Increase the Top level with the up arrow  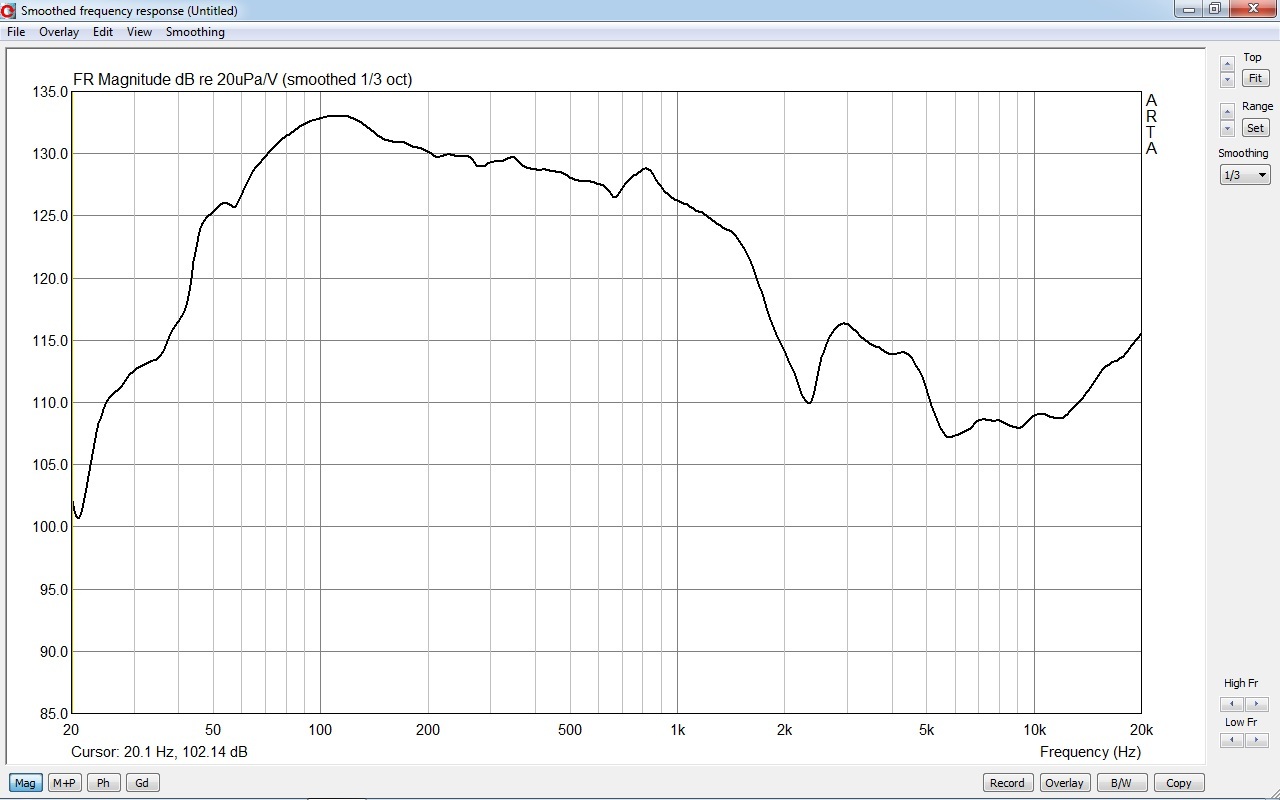pyautogui.click(x=1228, y=64)
